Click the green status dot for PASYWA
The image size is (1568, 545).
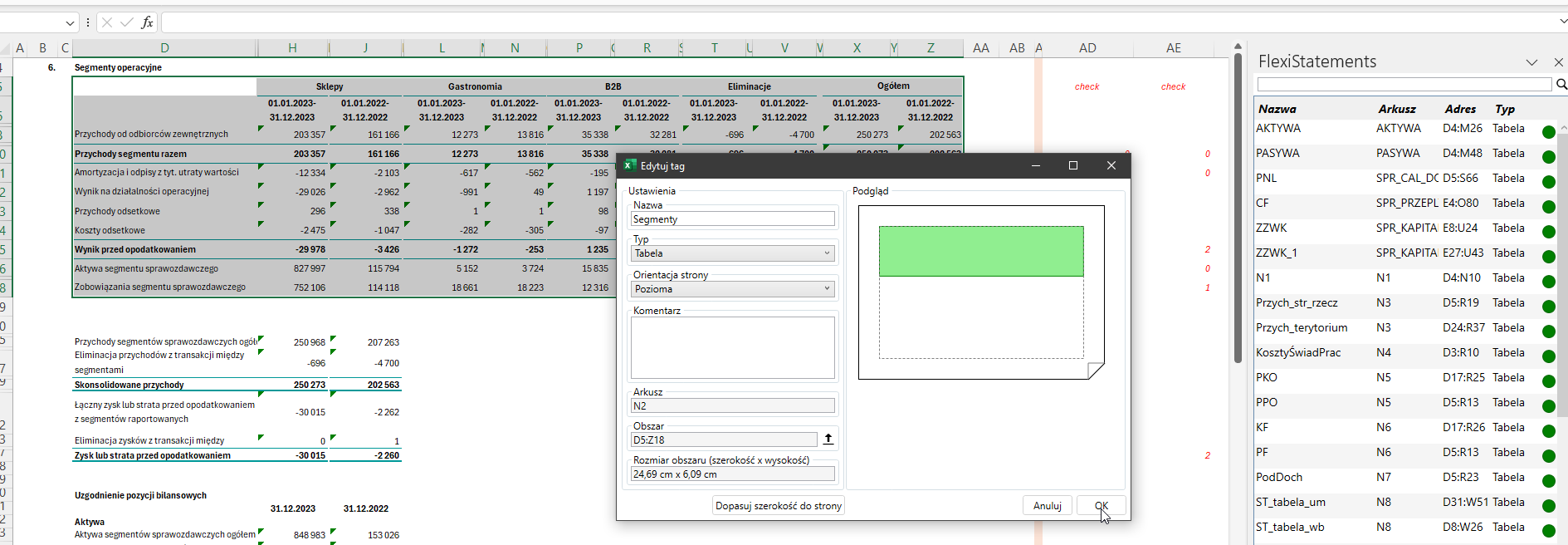click(x=1548, y=157)
